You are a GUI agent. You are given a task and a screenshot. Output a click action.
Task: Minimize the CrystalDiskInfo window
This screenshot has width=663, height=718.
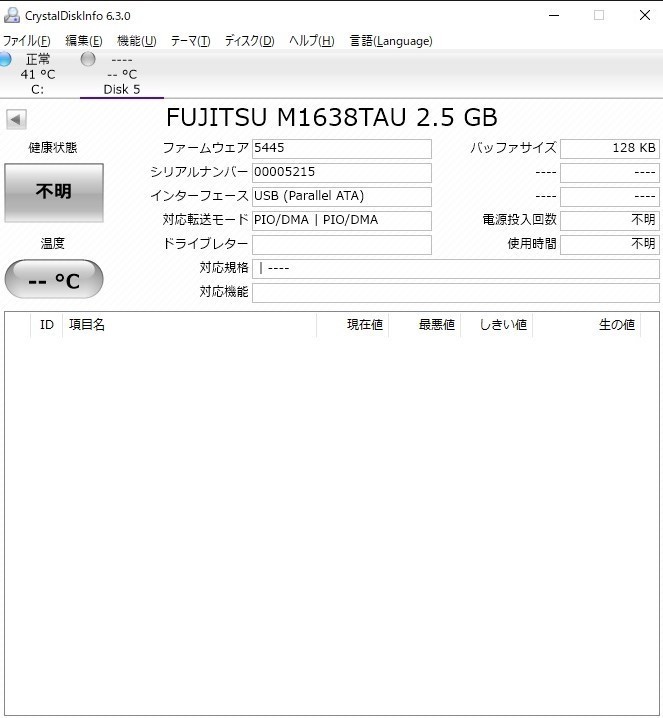pyautogui.click(x=554, y=15)
